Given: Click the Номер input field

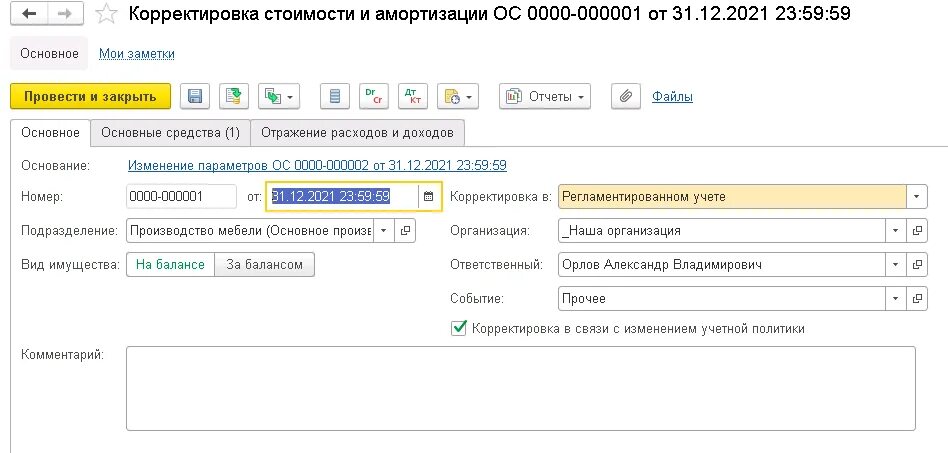Looking at the screenshot, I should tap(181, 197).
